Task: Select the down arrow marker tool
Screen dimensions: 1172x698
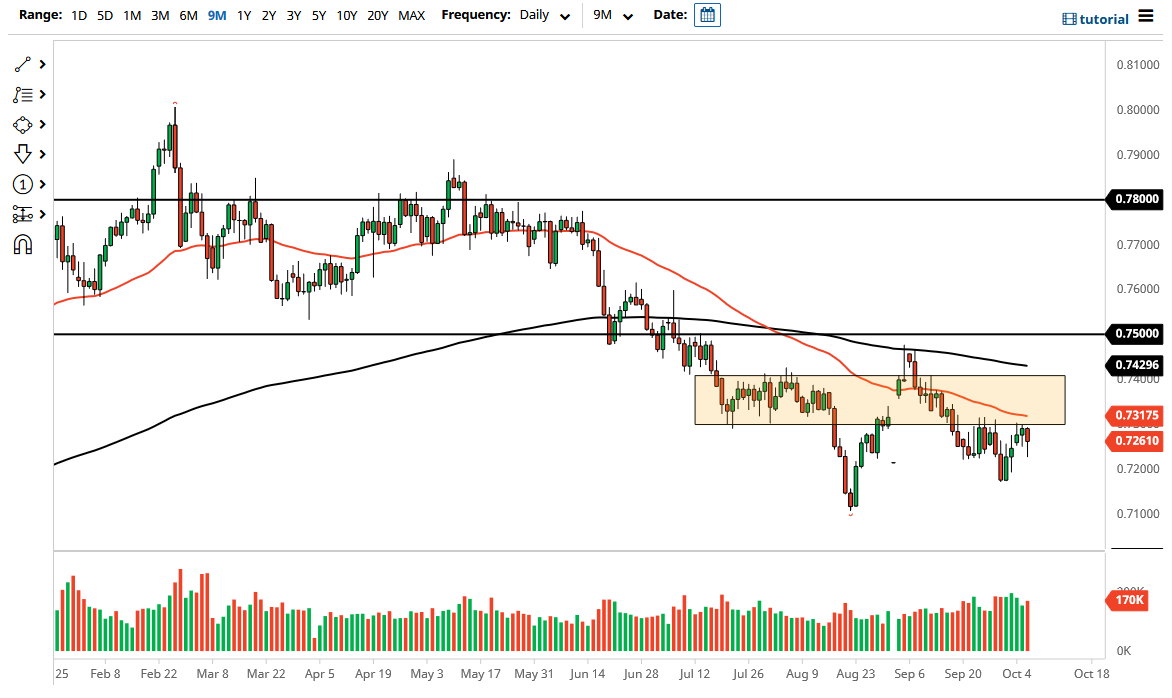Action: (22, 154)
